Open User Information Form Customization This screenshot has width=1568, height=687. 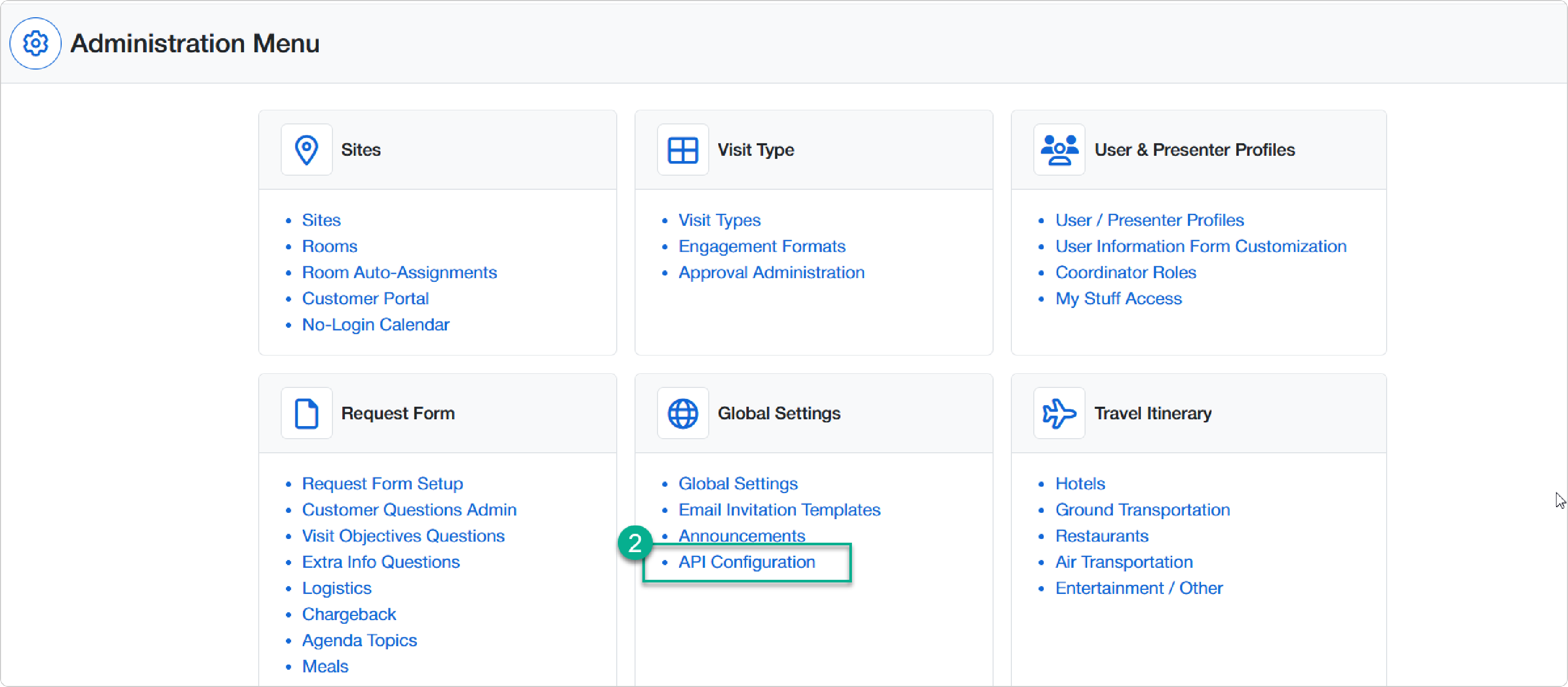1201,246
